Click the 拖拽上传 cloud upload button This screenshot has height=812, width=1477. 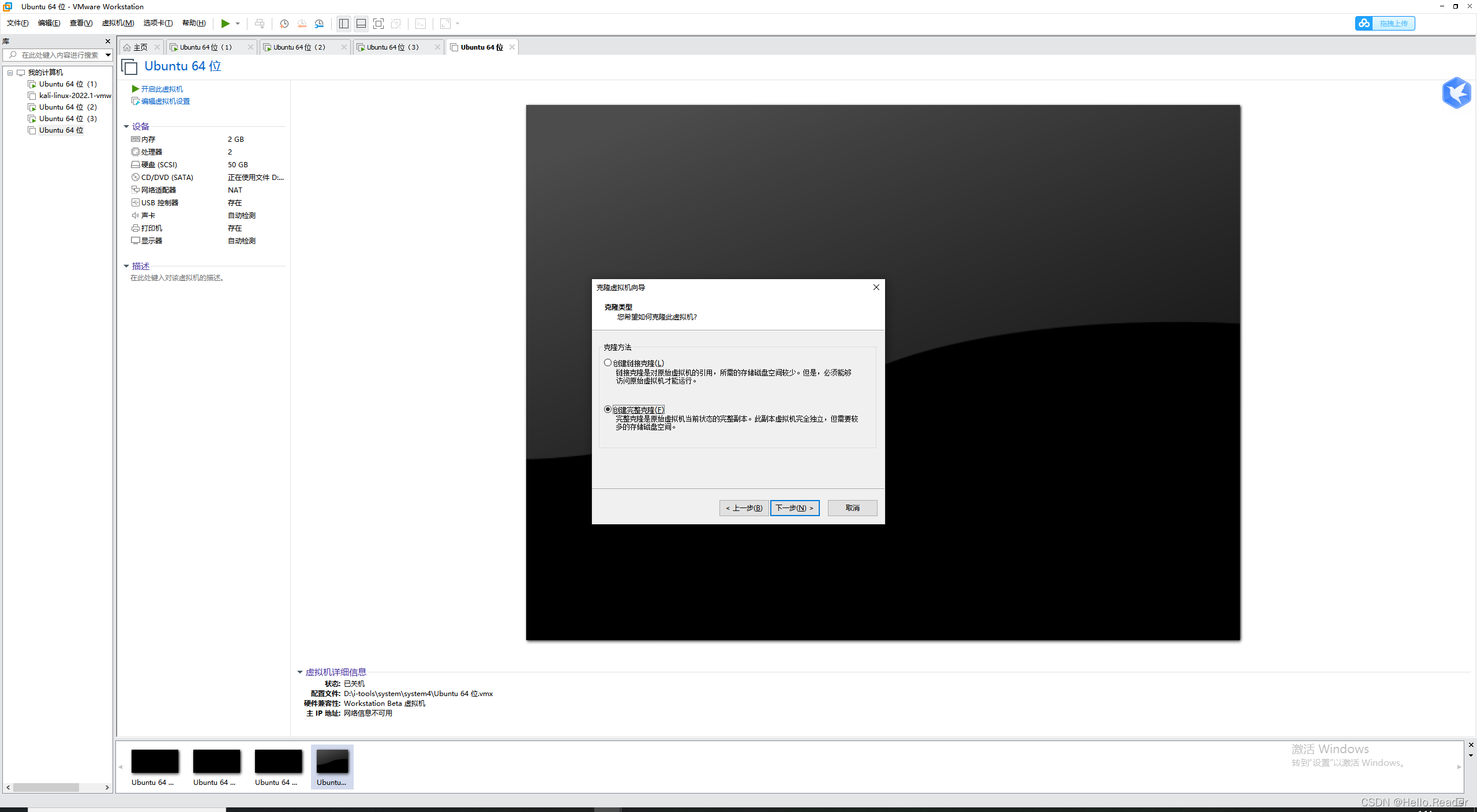point(1385,24)
